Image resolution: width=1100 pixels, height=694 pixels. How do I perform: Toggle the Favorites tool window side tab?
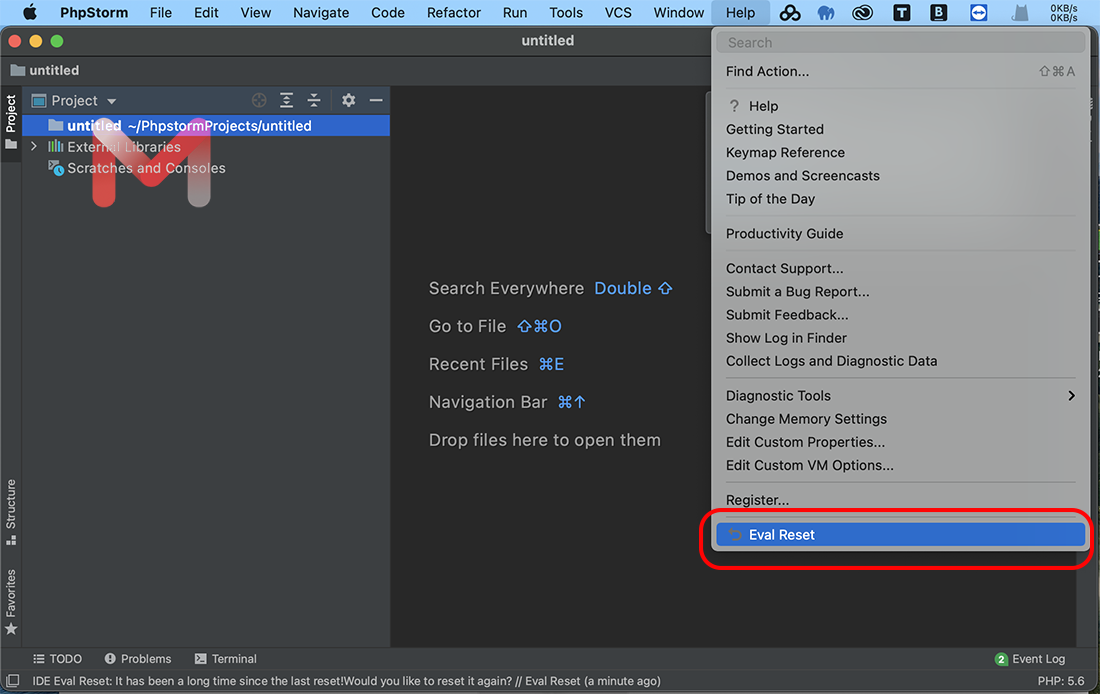click(11, 601)
